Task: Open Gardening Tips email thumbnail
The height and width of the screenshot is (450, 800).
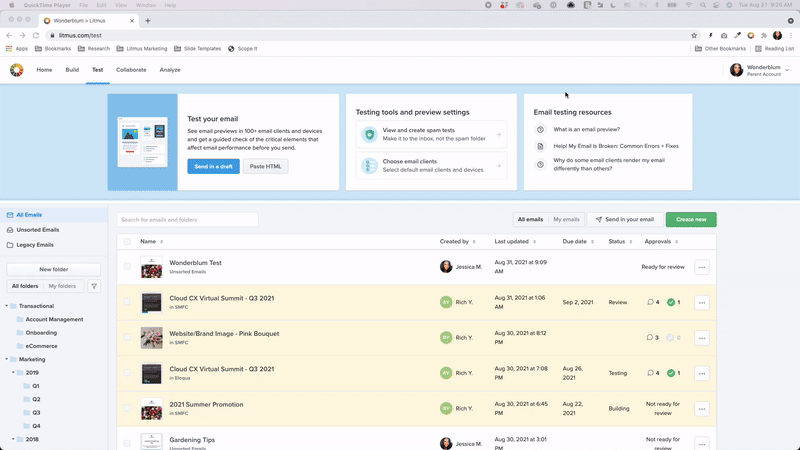Action: (152, 442)
